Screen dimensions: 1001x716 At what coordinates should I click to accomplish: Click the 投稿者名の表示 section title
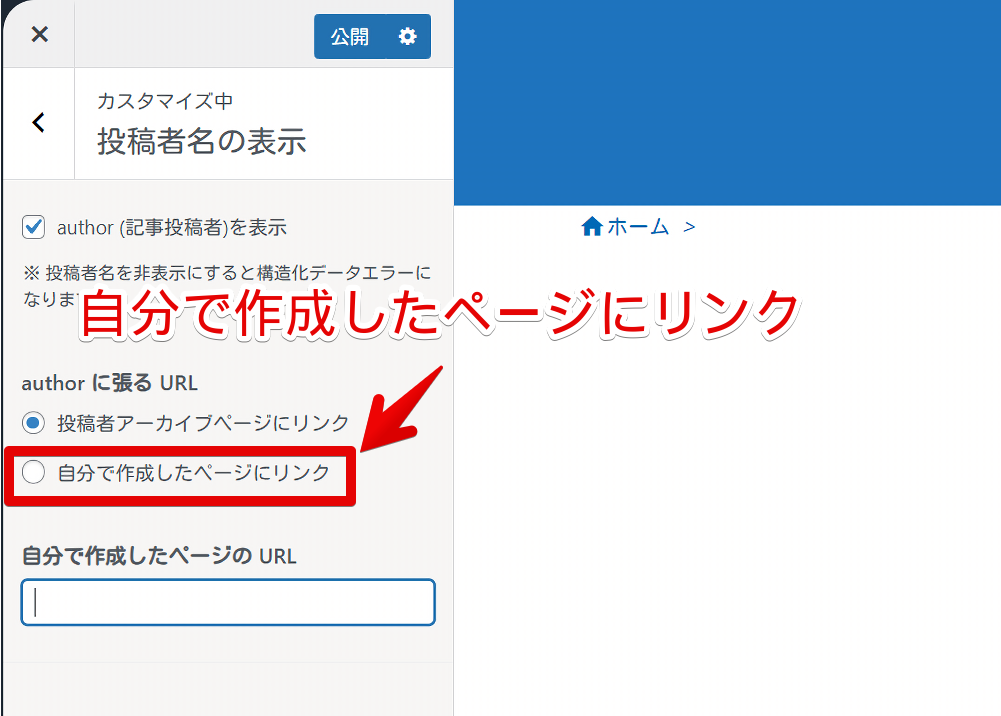tap(202, 141)
